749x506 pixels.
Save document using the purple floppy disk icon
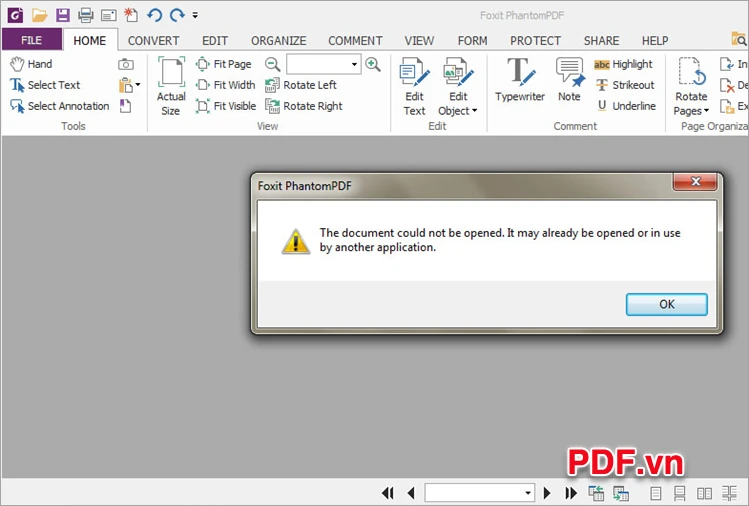point(63,15)
